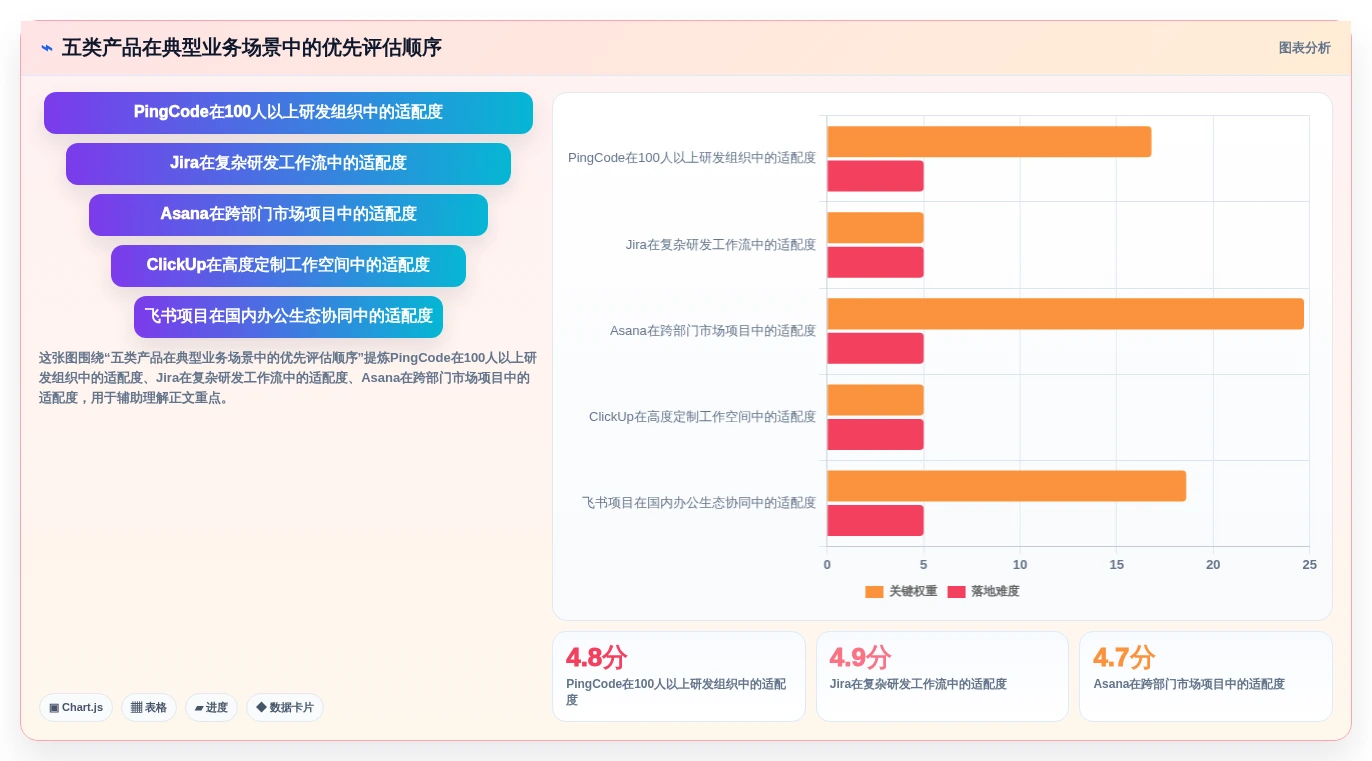1372x761 pixels.
Task: Click the 进度 tag chip
Action: (x=211, y=708)
